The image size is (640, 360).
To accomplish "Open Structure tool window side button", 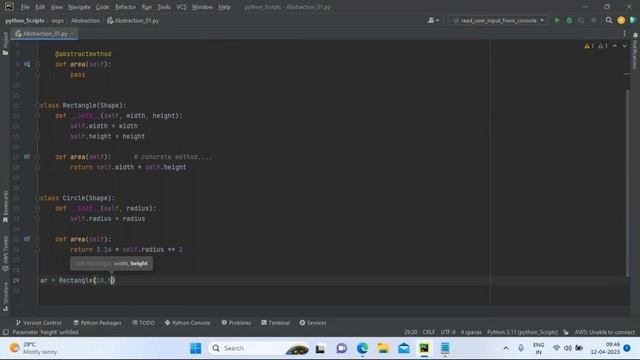I will 5,297.
